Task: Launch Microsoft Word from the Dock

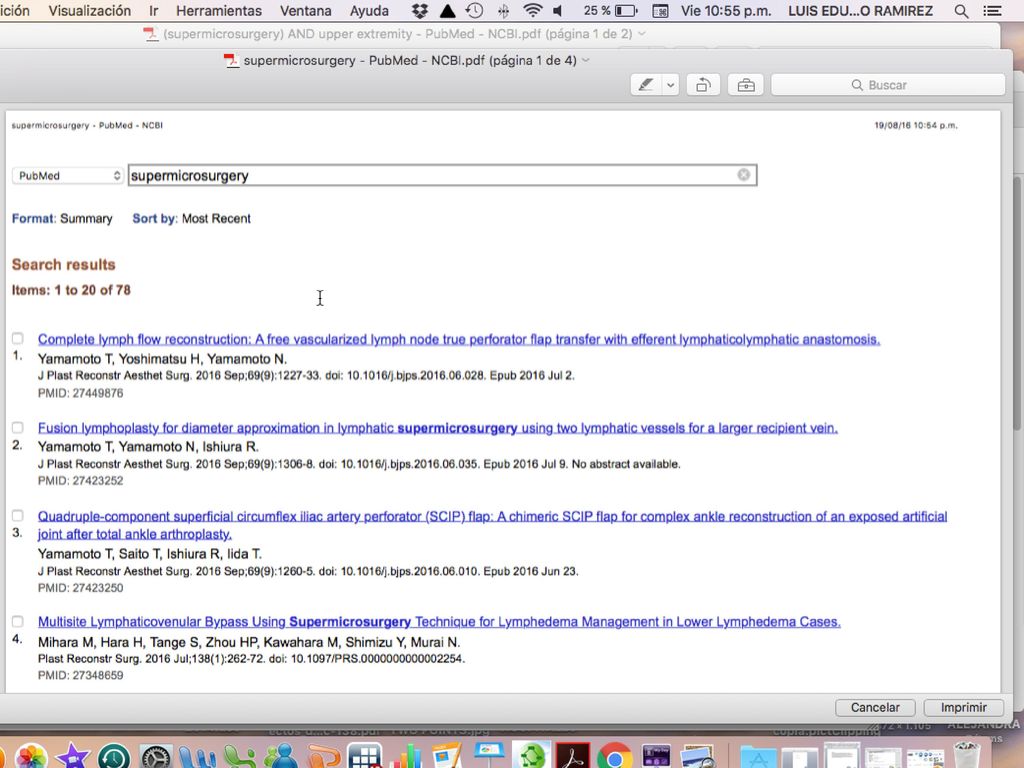Action: 198,756
